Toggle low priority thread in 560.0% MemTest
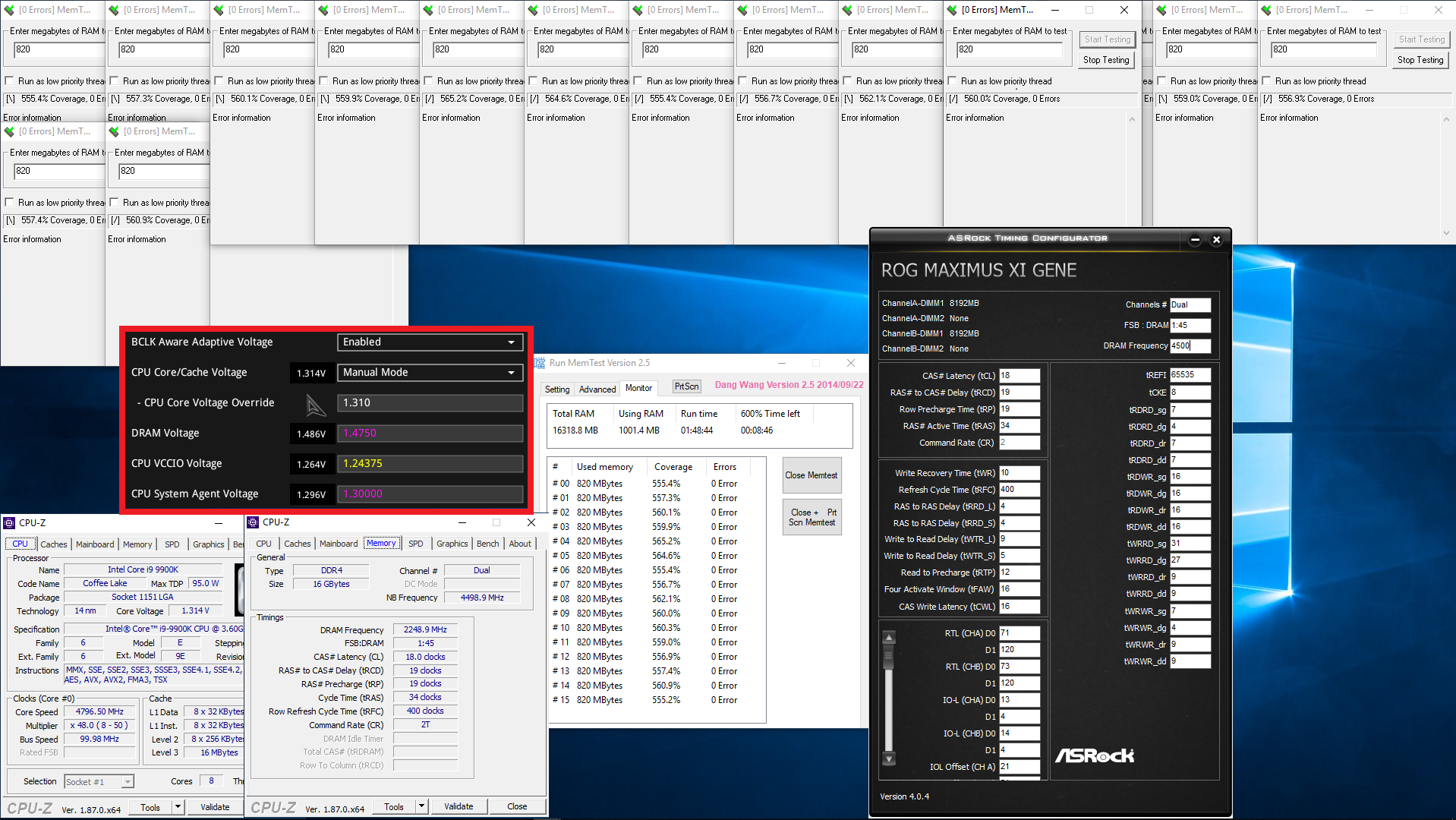1456x820 pixels. click(952, 80)
